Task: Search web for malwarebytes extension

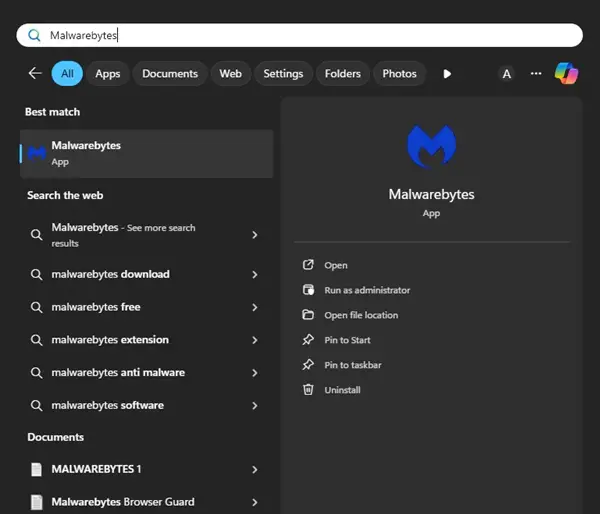Action: [147, 340]
